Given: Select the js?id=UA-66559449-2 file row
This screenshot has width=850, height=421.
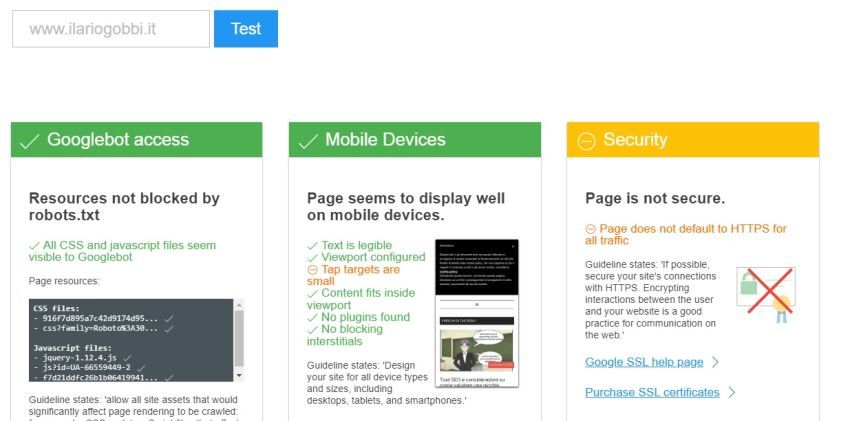Looking at the screenshot, I should [x=89, y=367].
